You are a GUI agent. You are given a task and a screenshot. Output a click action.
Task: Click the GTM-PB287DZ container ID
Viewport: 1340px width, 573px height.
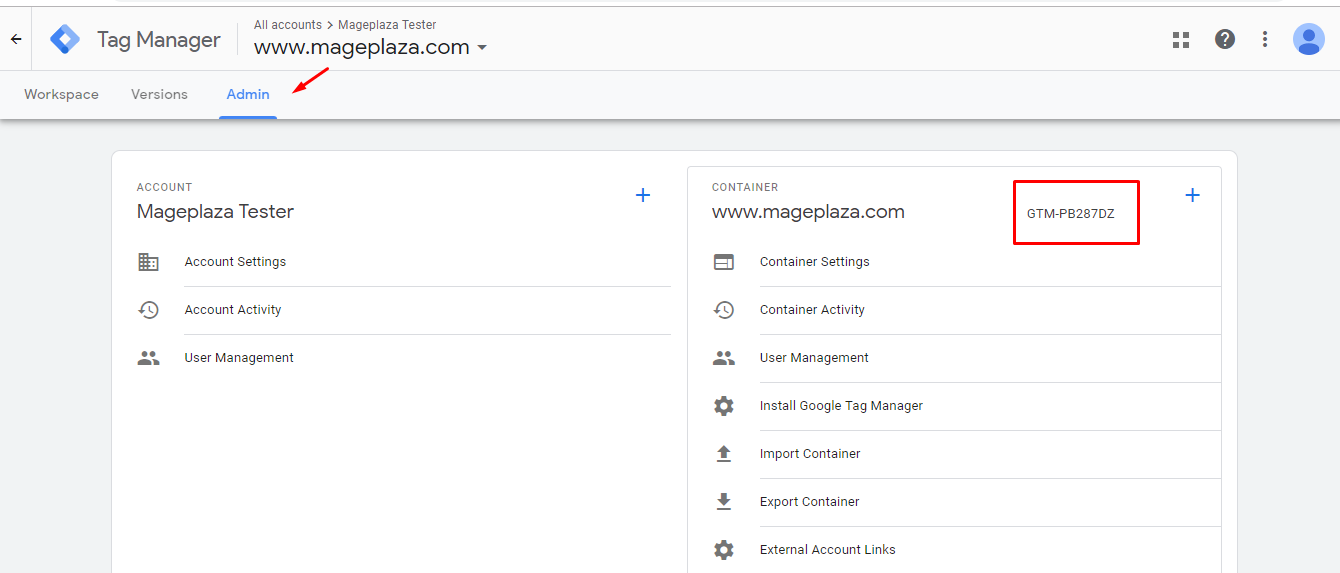[1070, 214]
